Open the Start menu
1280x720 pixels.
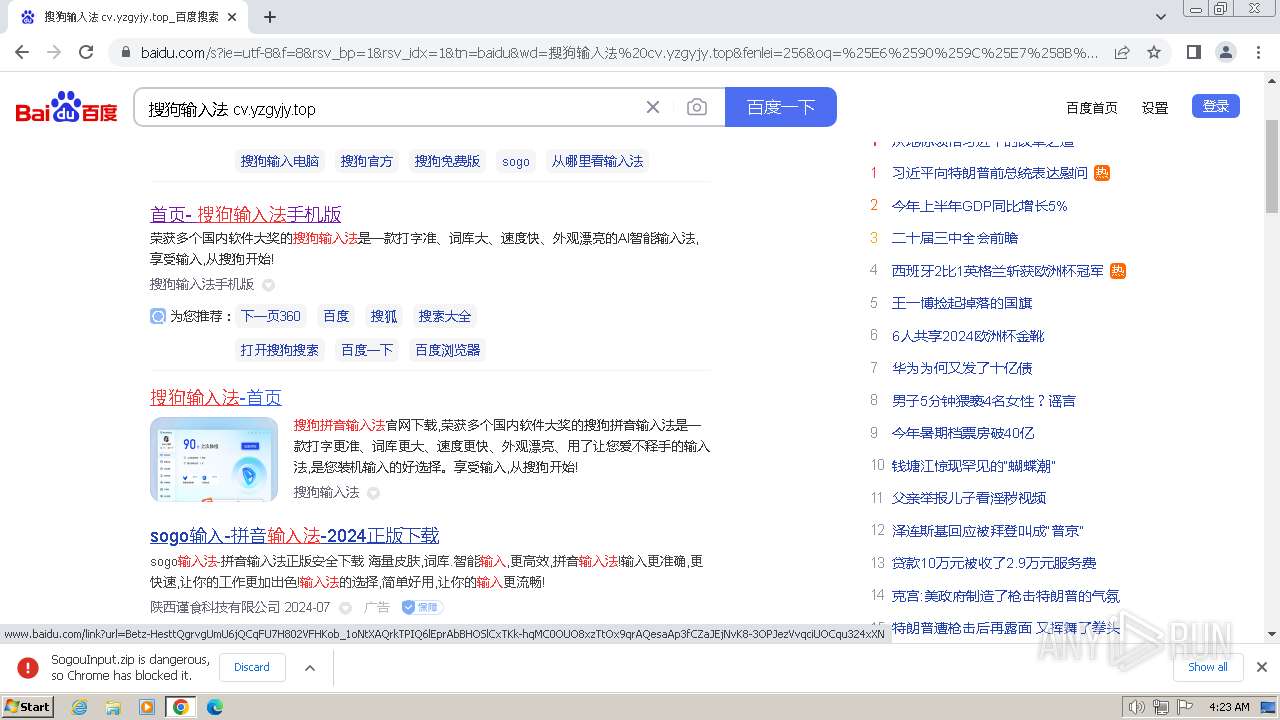click(28, 707)
